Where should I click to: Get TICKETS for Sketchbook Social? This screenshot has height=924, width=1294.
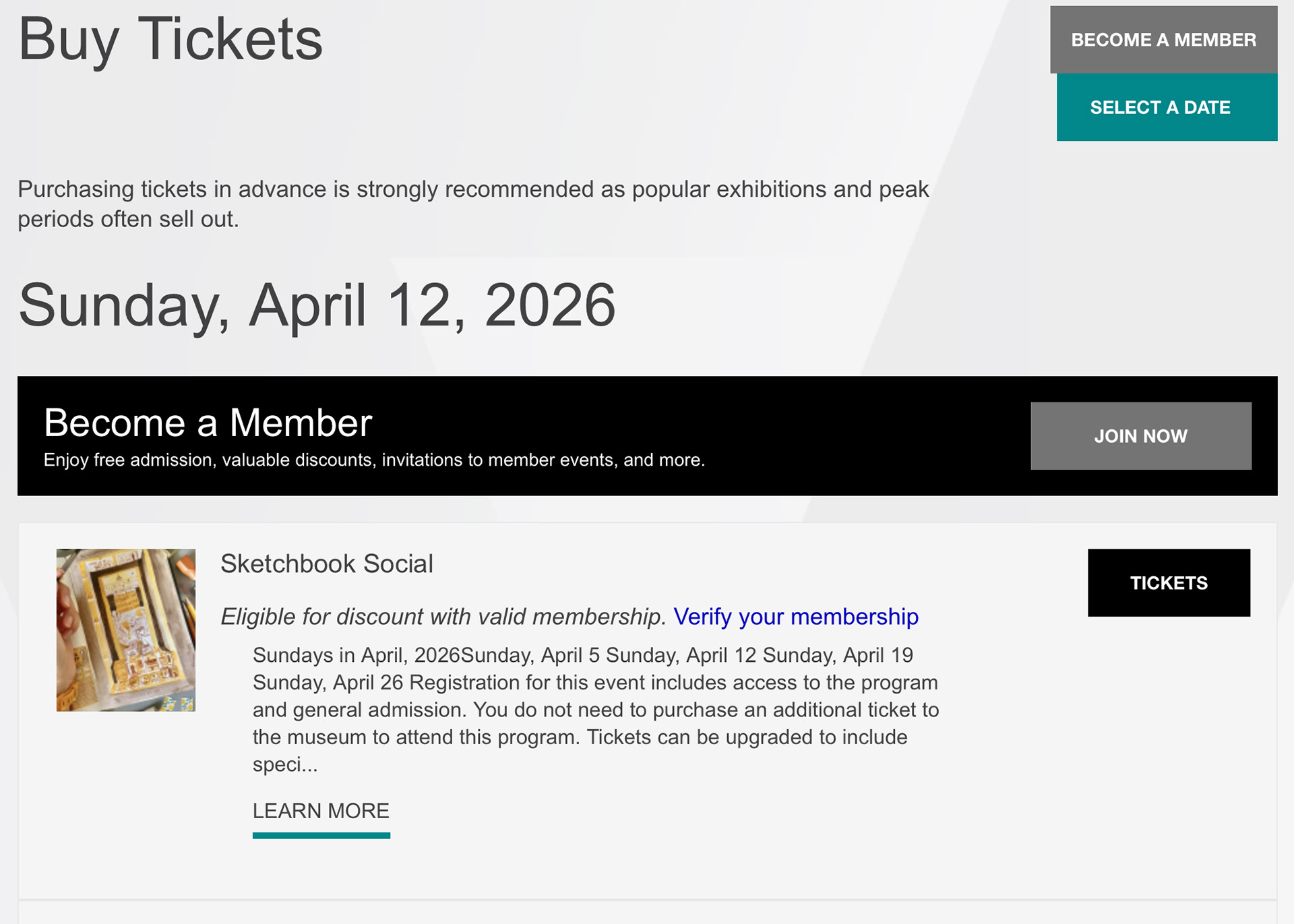coord(1168,583)
